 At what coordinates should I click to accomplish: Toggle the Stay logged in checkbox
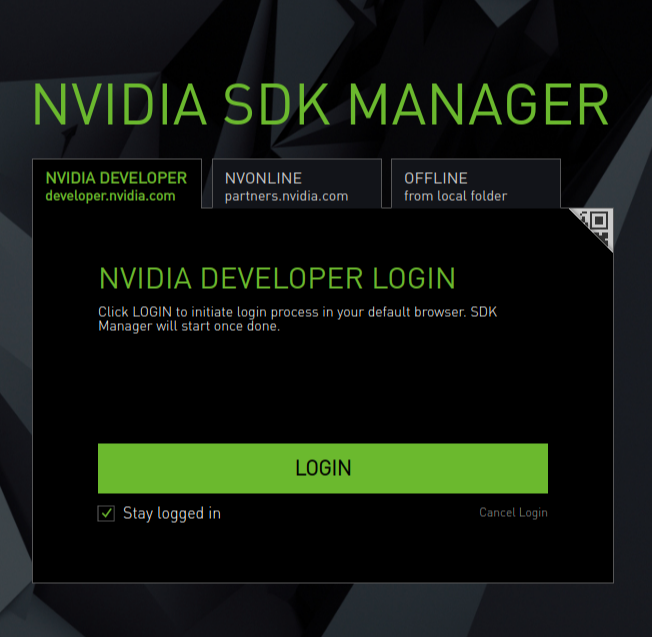pos(106,514)
